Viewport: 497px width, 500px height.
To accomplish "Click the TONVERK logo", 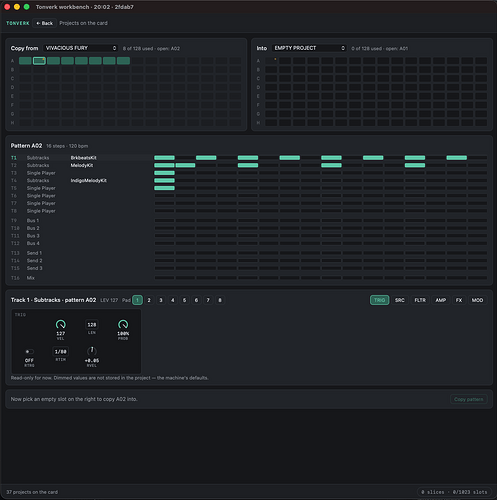I will 18,23.
